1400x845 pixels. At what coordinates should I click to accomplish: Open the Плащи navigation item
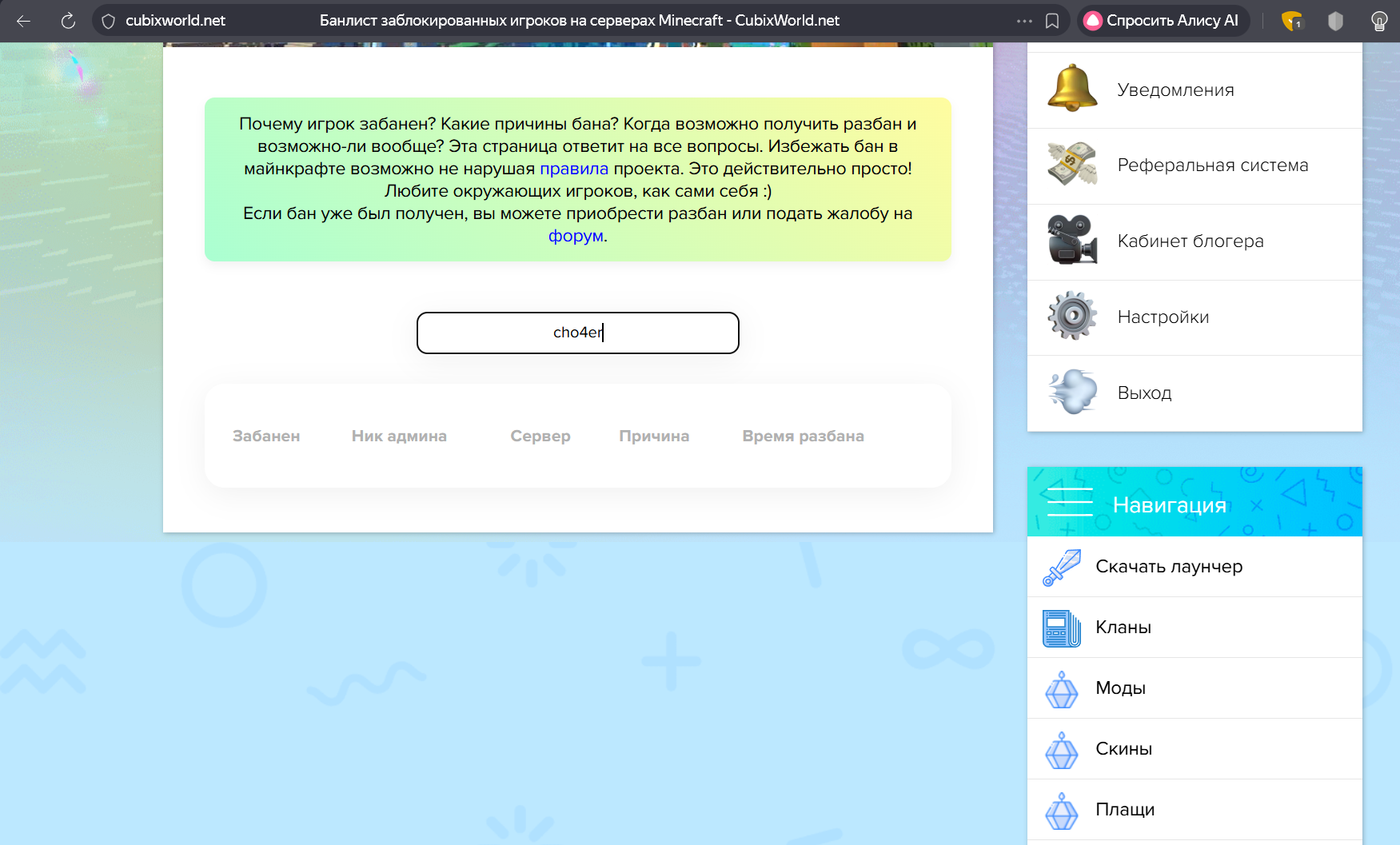[x=1124, y=810]
